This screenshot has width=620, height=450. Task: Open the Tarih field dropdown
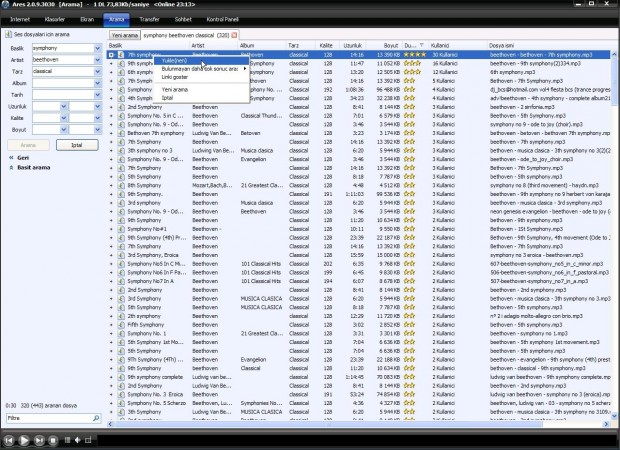coord(97,95)
